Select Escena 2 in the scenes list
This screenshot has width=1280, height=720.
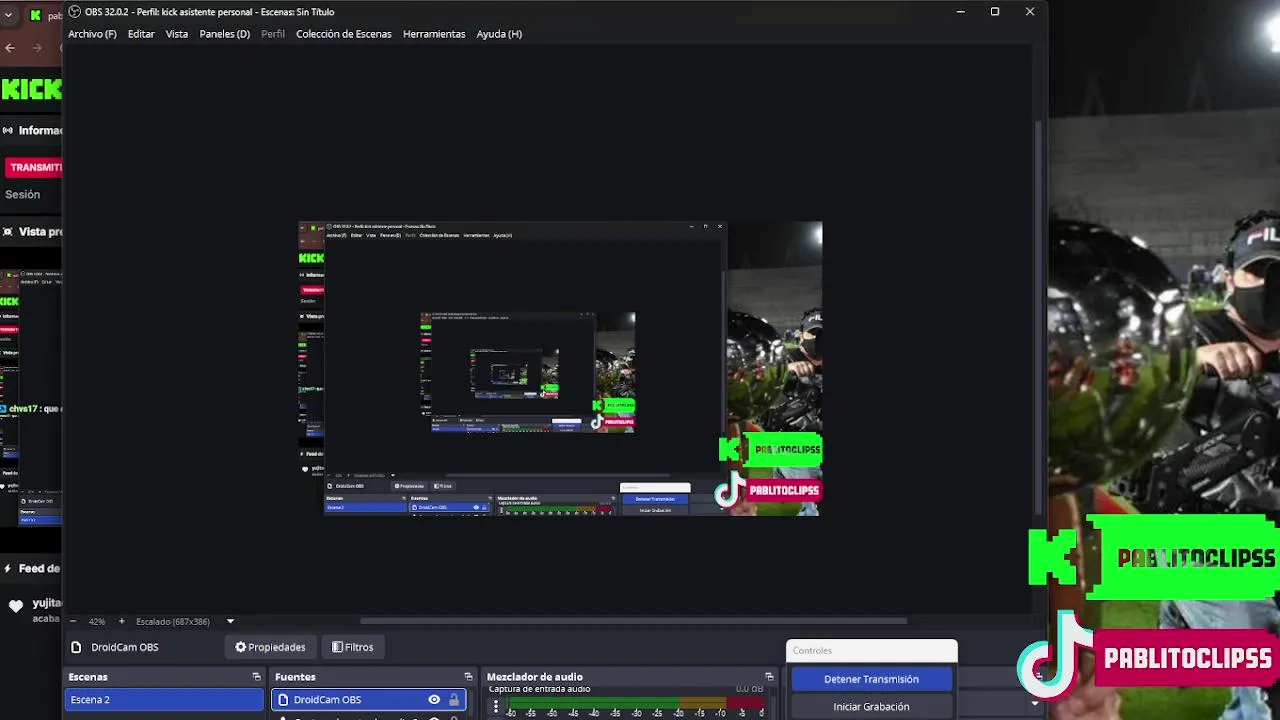pyautogui.click(x=164, y=699)
